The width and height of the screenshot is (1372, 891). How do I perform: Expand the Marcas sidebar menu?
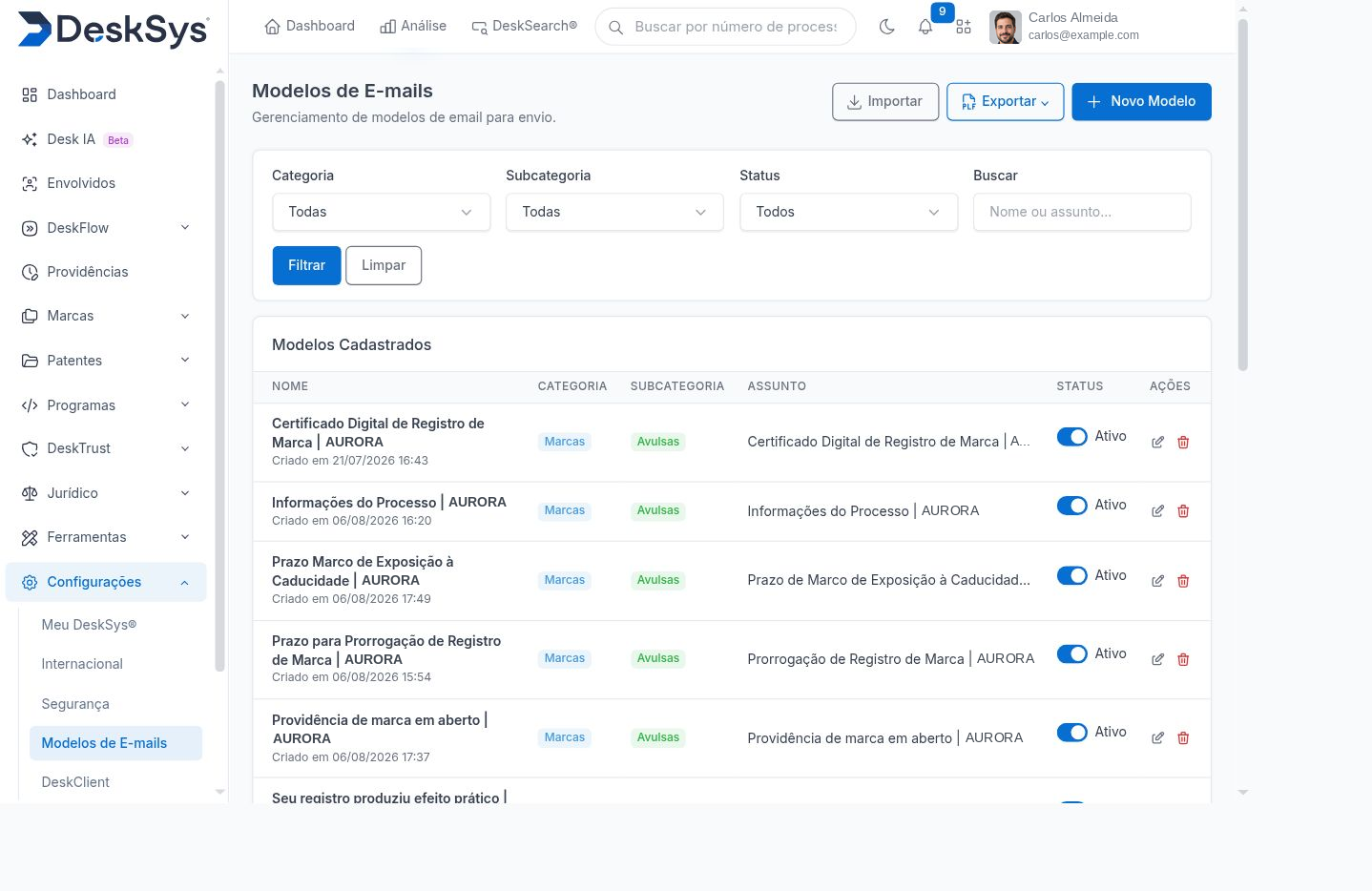[x=105, y=316]
